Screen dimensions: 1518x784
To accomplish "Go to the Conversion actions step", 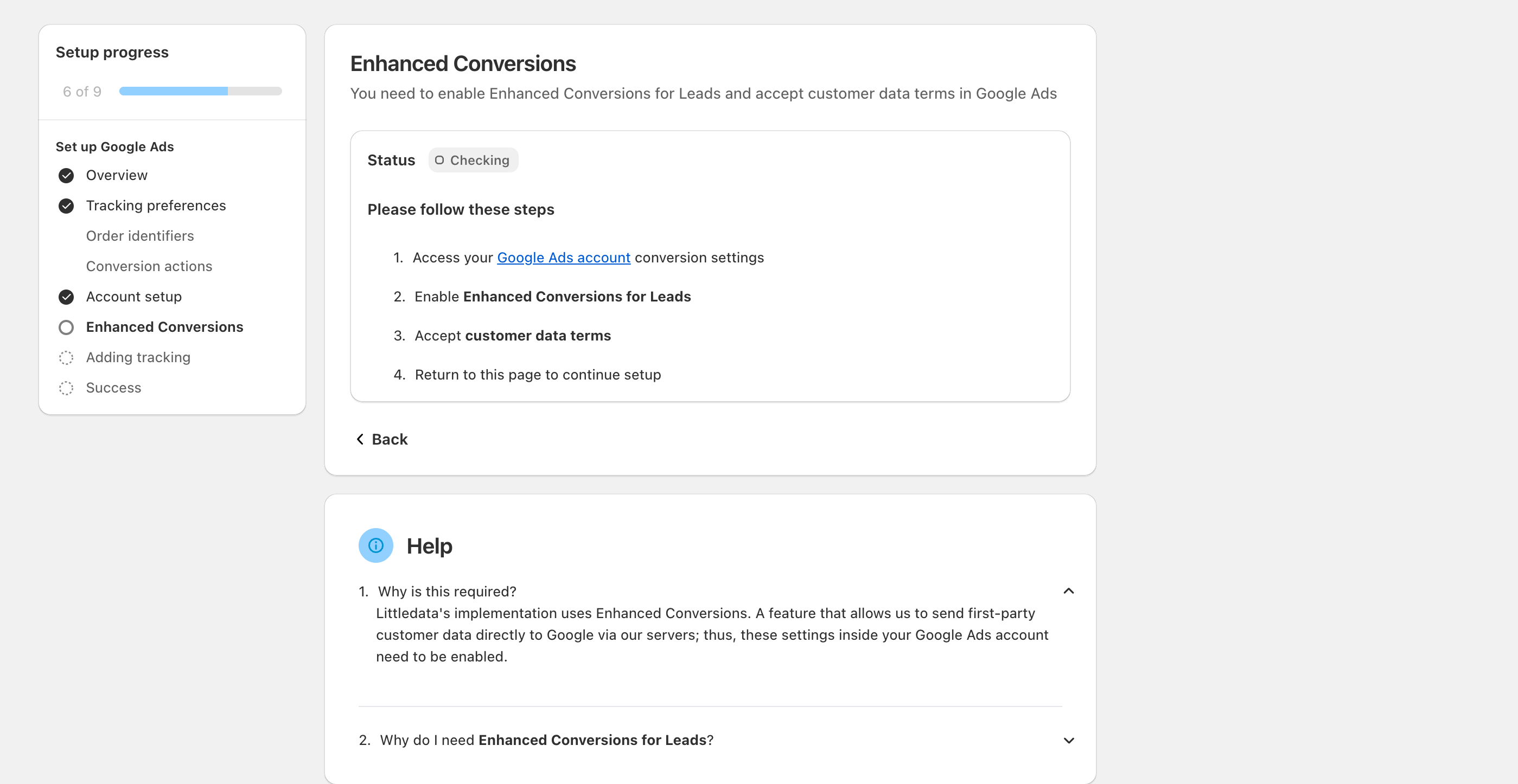I will pos(149,266).
